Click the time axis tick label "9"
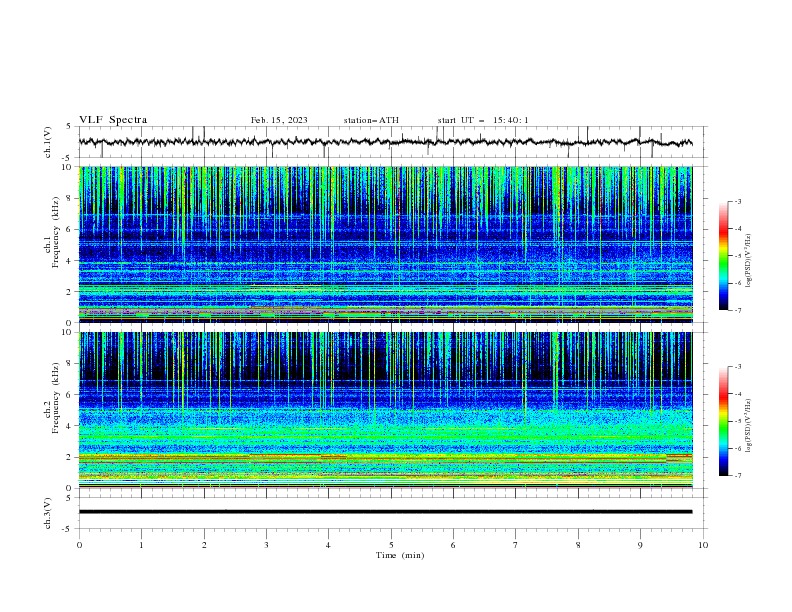This screenshot has width=792, height=612. [x=640, y=545]
